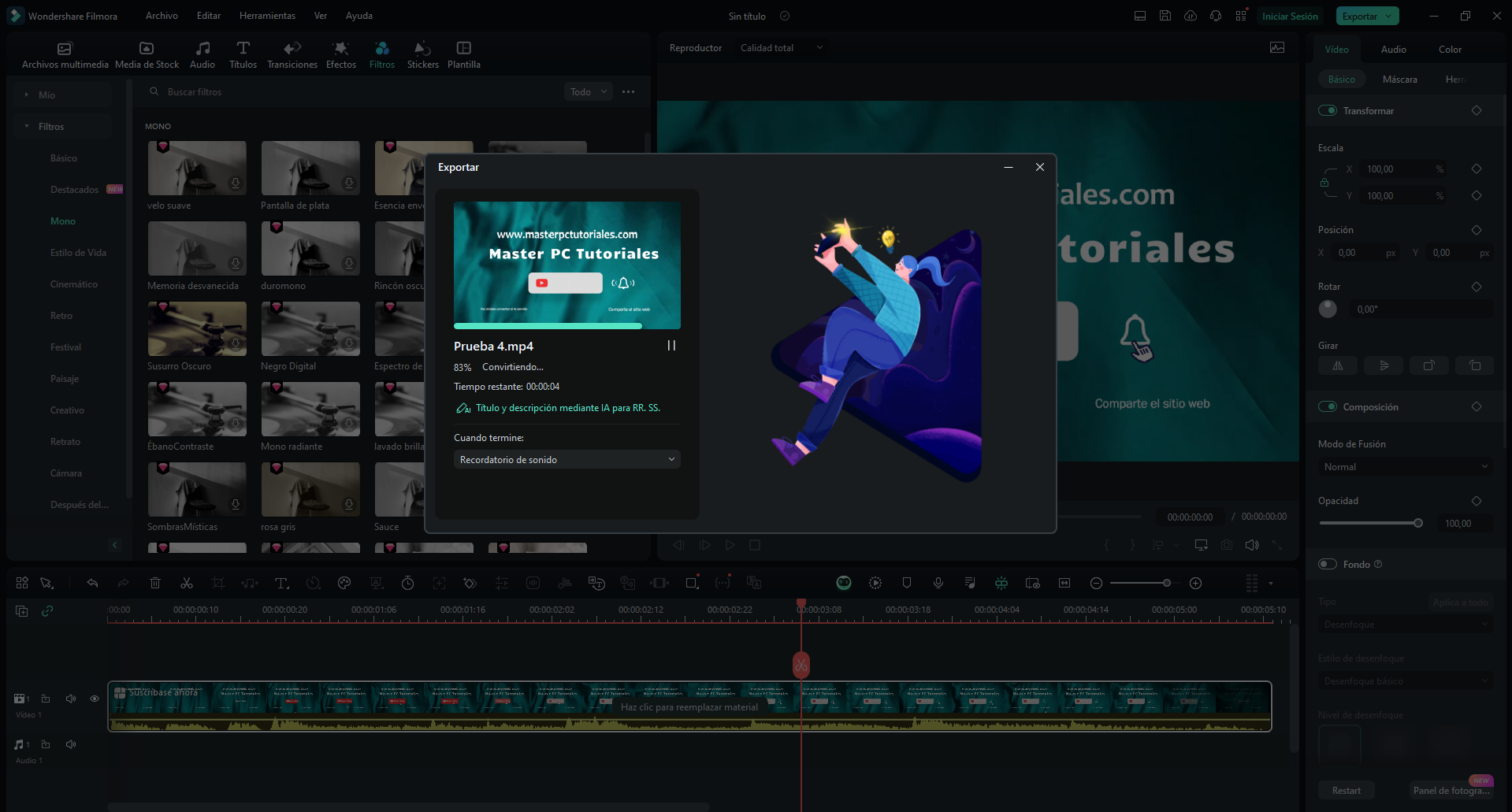Open the Plantilla panel
This screenshot has height=812, width=1512.
pos(464,55)
